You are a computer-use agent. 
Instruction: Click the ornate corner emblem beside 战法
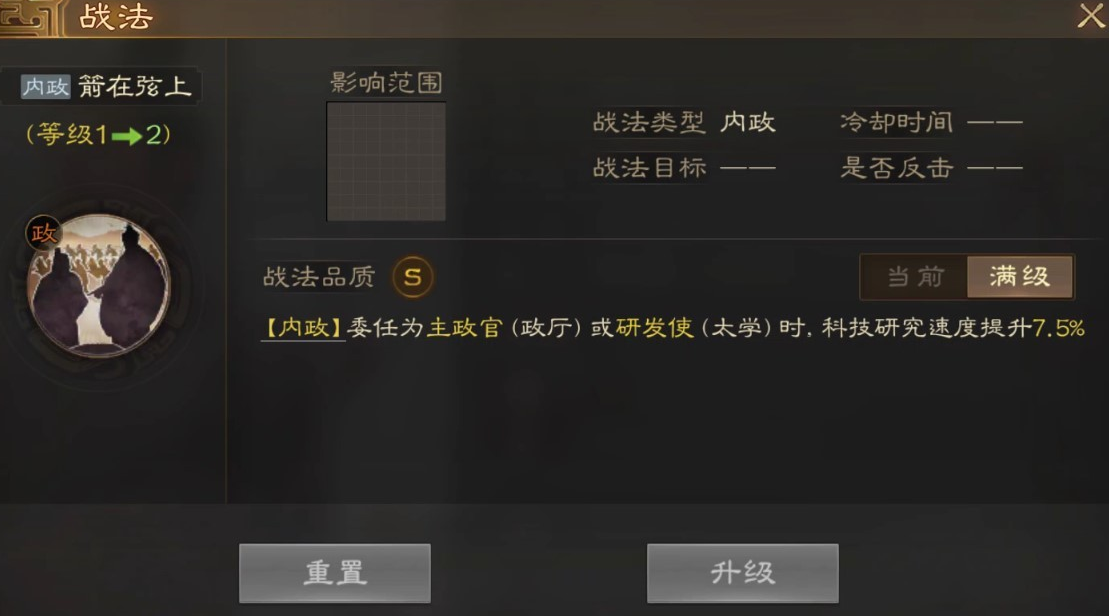pos(27,18)
